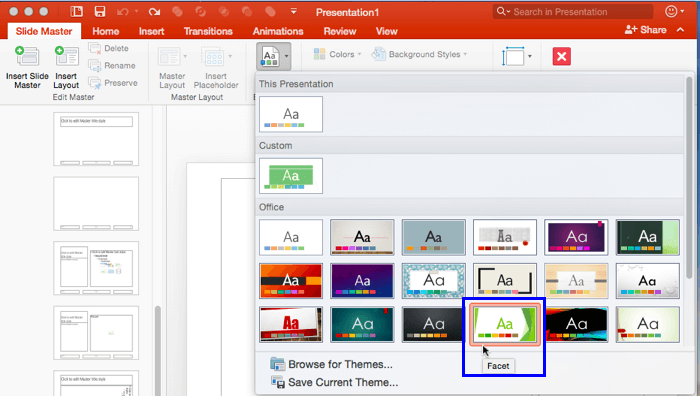Select the green Custom theme thumbnail

point(291,176)
